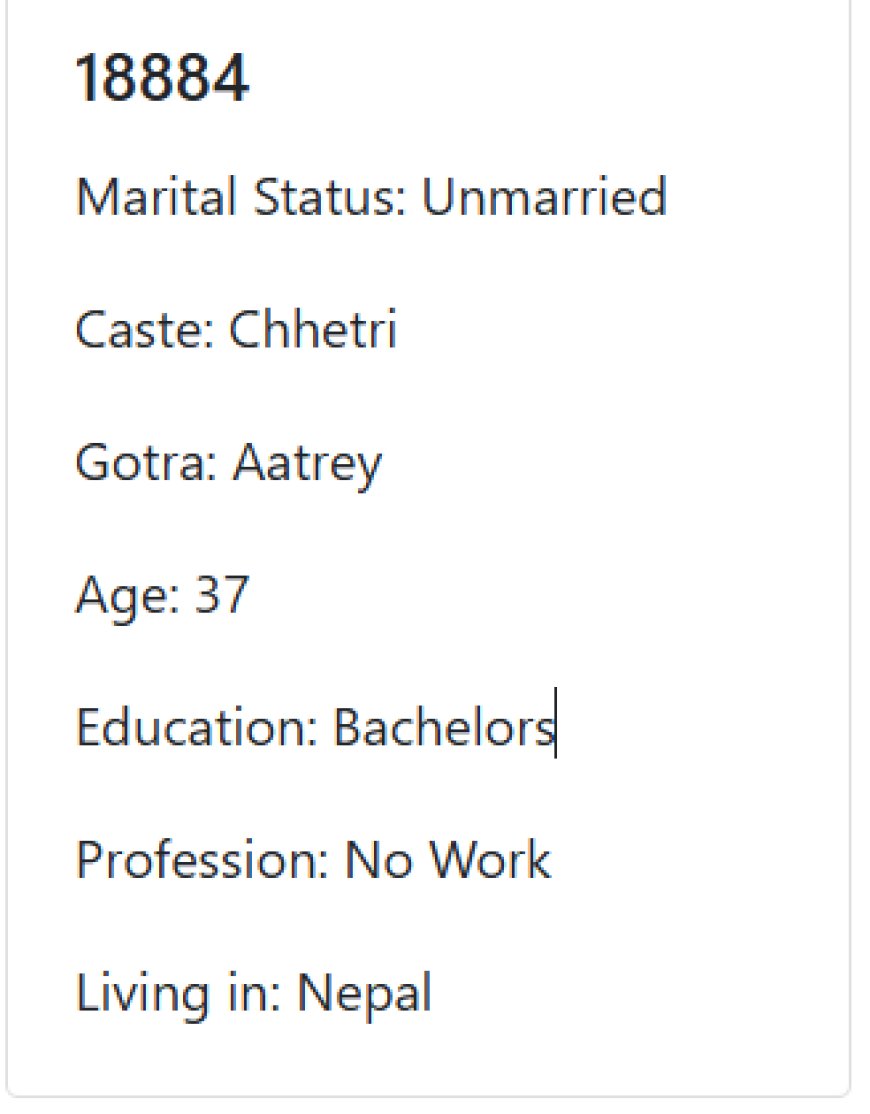Click the bottom border of the profile card
The image size is (870, 1114).
click(428, 1096)
